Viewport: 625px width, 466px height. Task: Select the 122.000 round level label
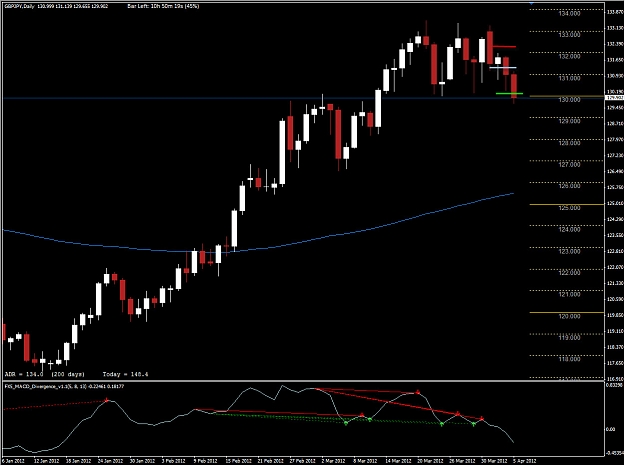(x=570, y=273)
